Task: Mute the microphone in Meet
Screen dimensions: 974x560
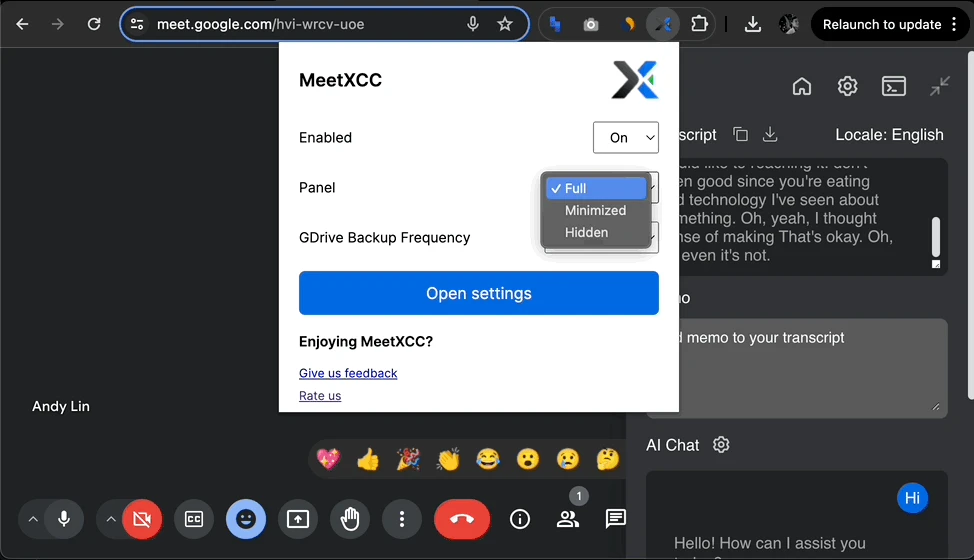Action: (x=64, y=519)
